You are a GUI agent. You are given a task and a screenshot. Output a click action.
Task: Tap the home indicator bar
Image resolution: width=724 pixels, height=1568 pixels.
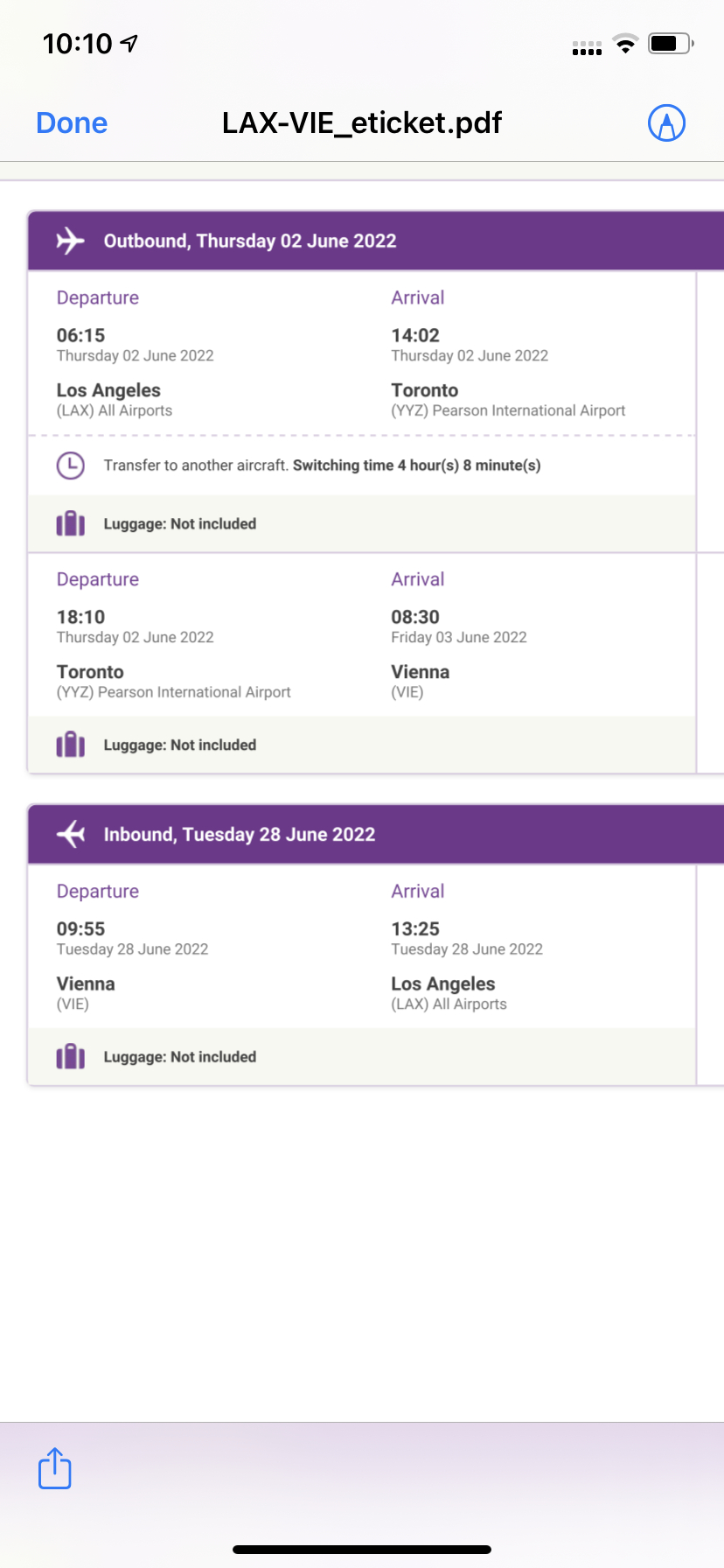(362, 1549)
